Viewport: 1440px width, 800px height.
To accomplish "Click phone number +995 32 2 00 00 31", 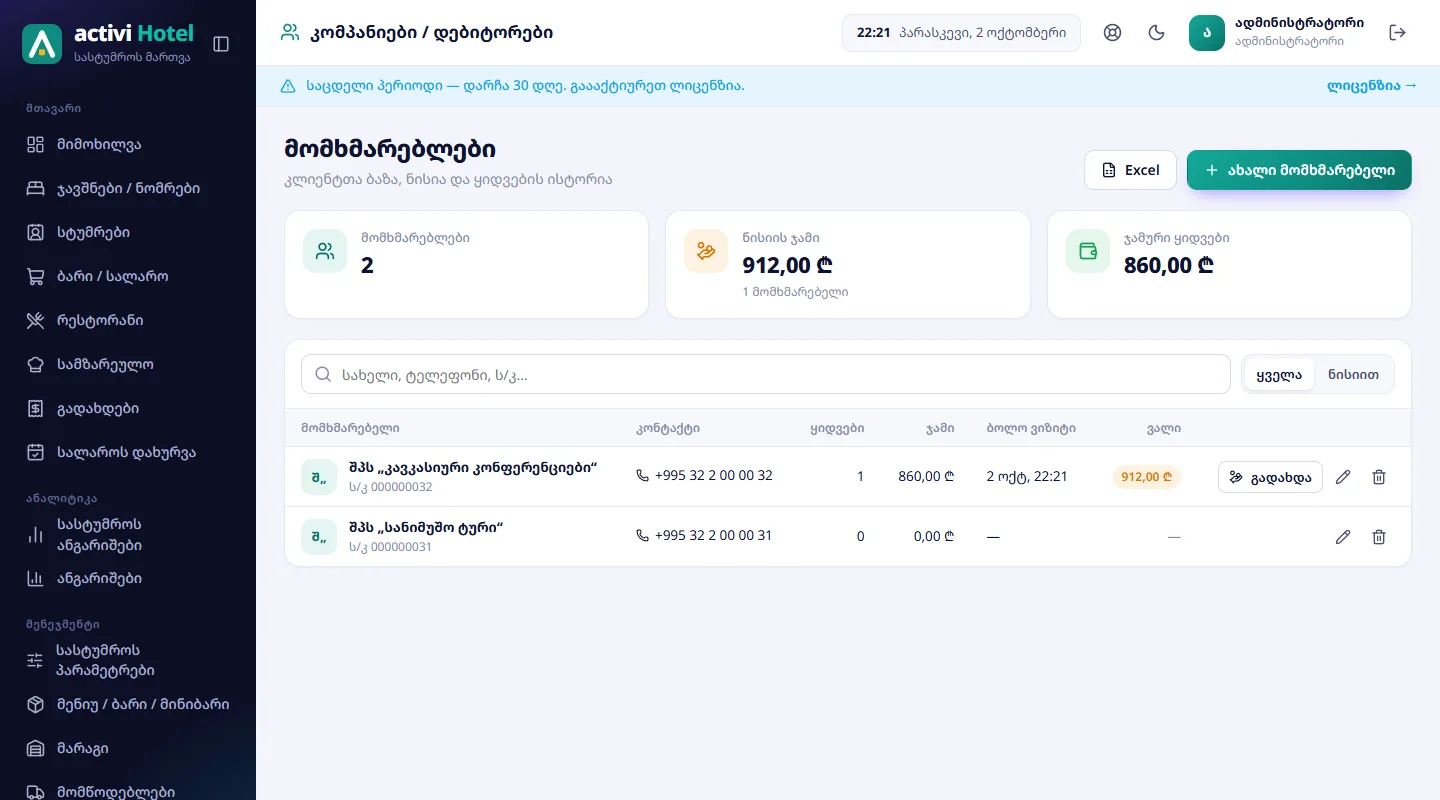I will [x=704, y=536].
